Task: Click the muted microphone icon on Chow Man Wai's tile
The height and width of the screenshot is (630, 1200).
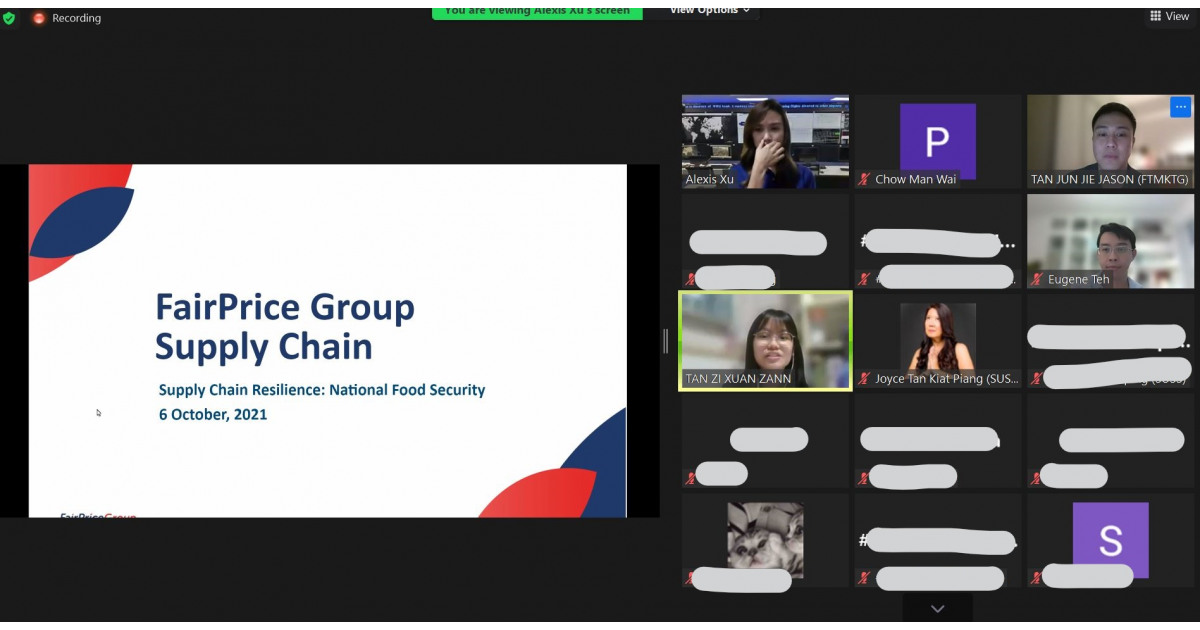Action: pos(862,179)
